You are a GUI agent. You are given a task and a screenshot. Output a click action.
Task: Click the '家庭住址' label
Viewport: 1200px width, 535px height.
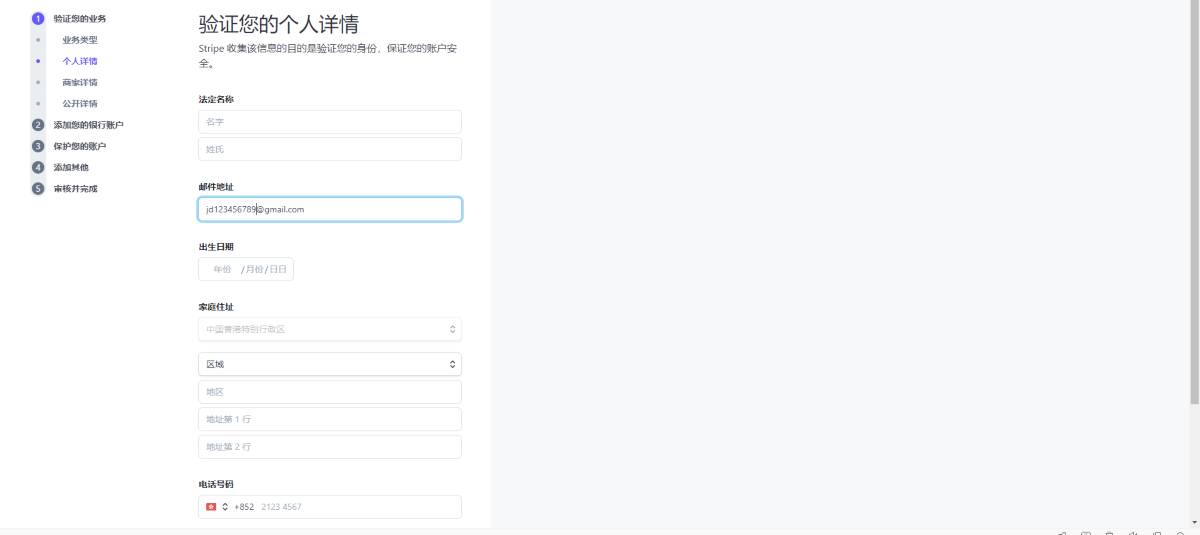[x=216, y=307]
